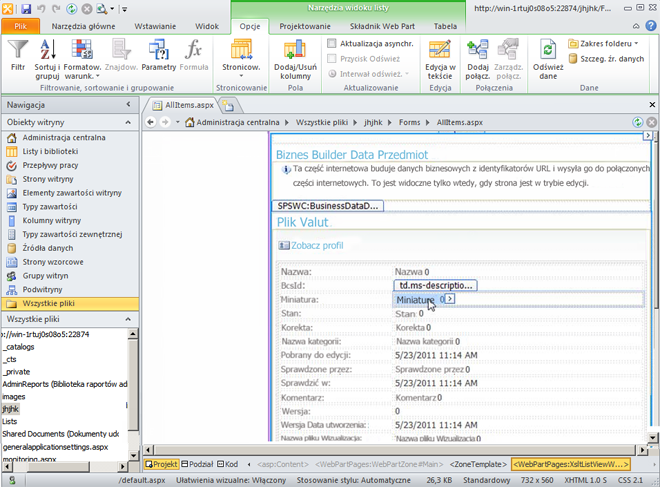Open Listy i biblioteki
The image size is (660, 487).
[50, 151]
